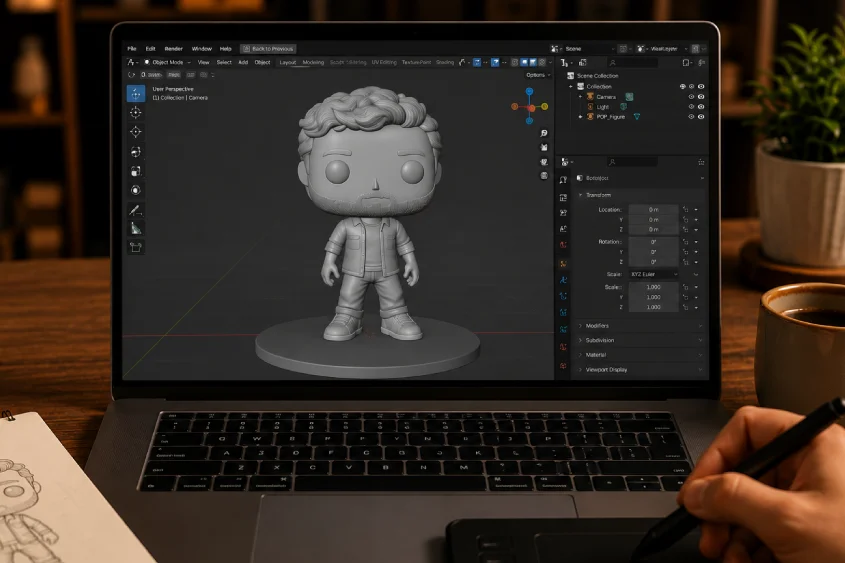
Task: Open the viewport Object menu
Action: click(262, 62)
